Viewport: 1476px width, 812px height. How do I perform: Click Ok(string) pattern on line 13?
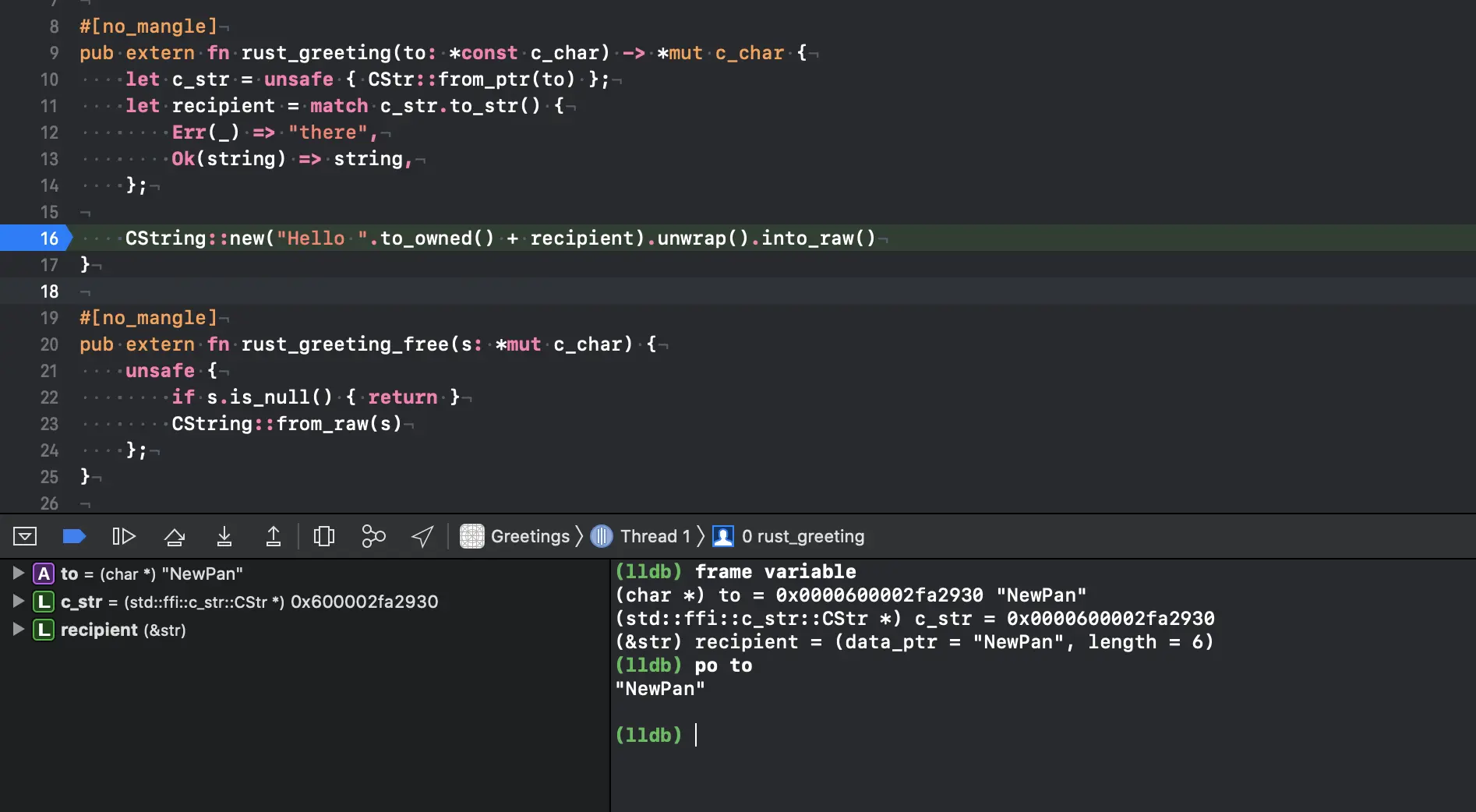point(229,159)
